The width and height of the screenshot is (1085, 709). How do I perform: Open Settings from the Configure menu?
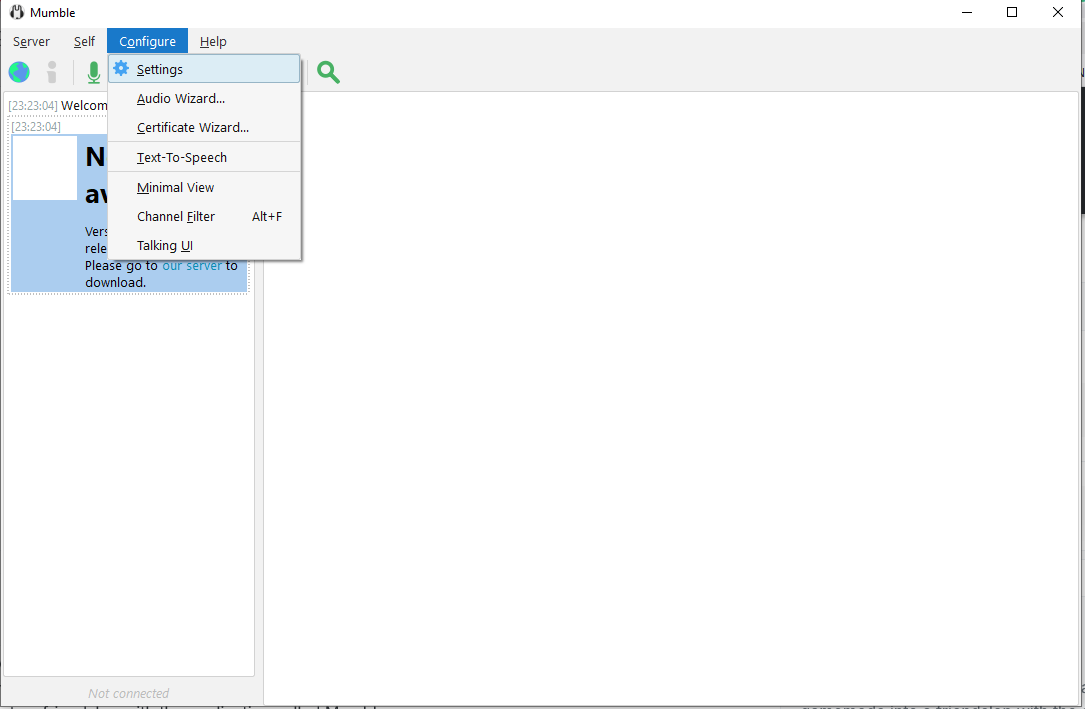160,70
